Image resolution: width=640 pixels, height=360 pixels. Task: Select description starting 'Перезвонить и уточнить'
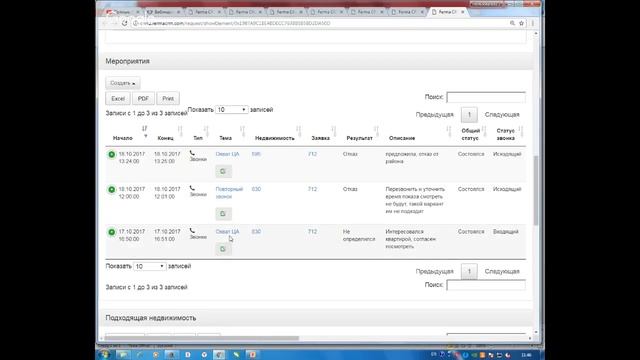tap(415, 200)
